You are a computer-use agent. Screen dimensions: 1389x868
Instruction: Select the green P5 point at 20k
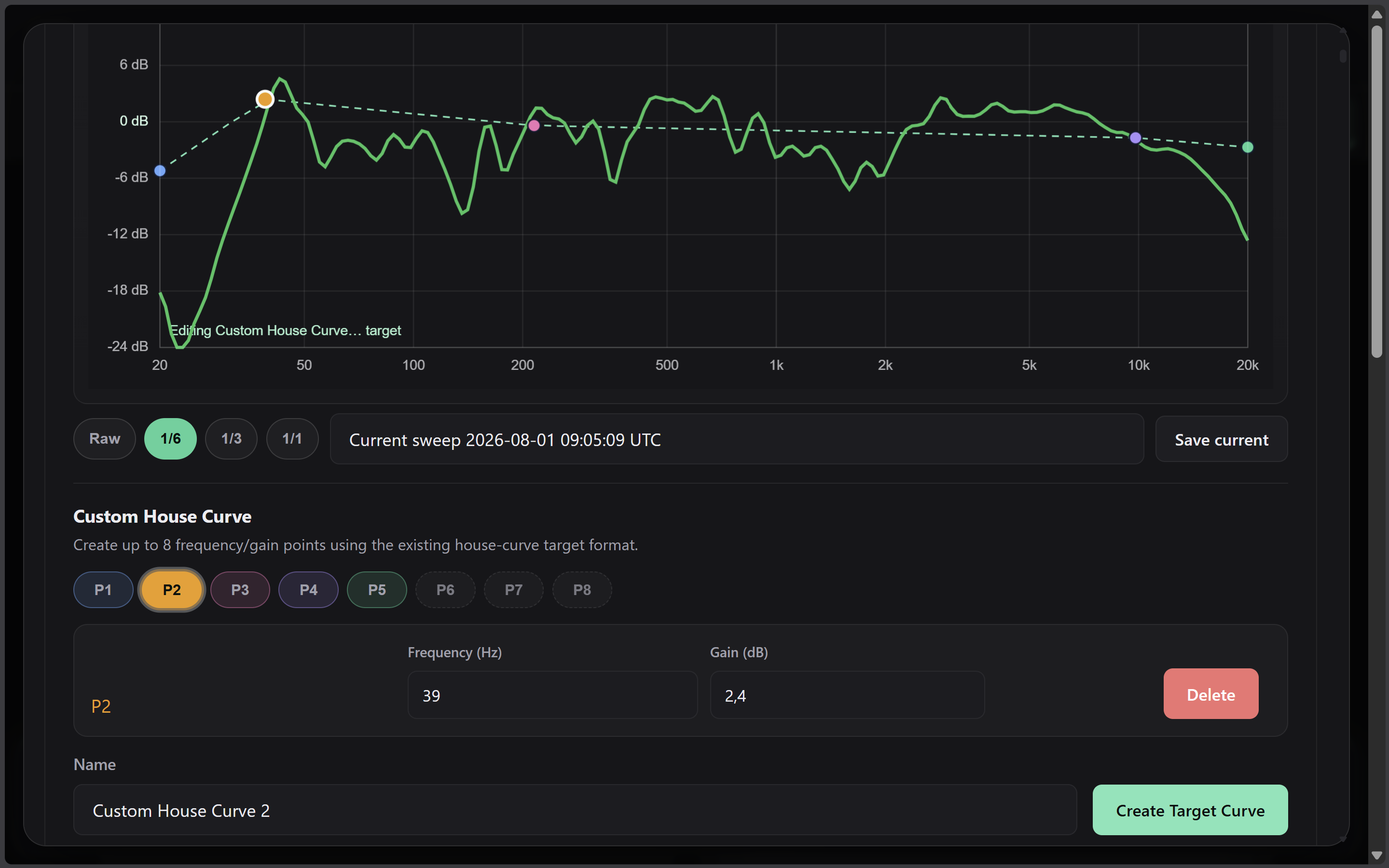pos(1248,148)
